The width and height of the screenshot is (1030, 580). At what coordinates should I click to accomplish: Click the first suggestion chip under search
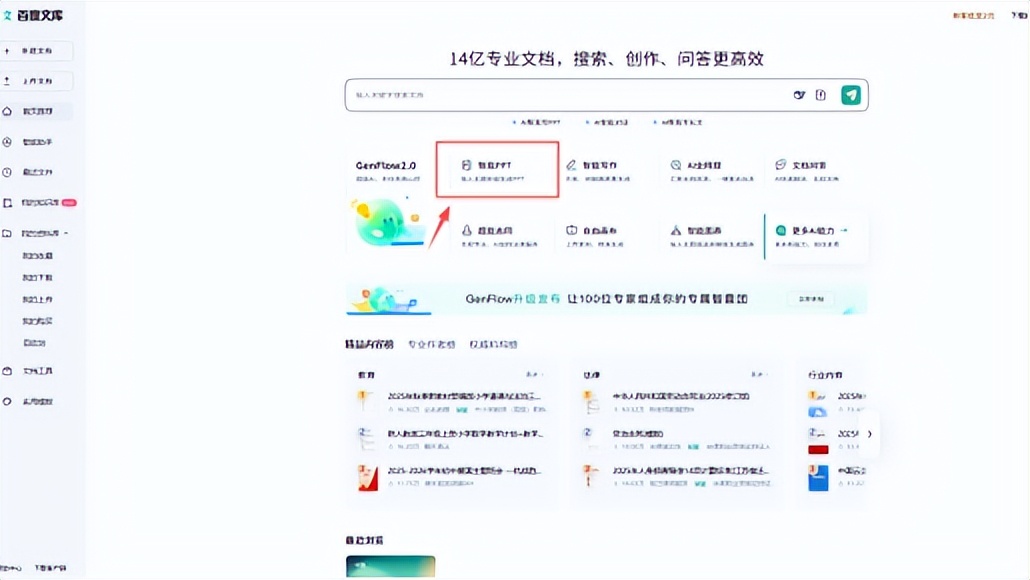point(537,122)
